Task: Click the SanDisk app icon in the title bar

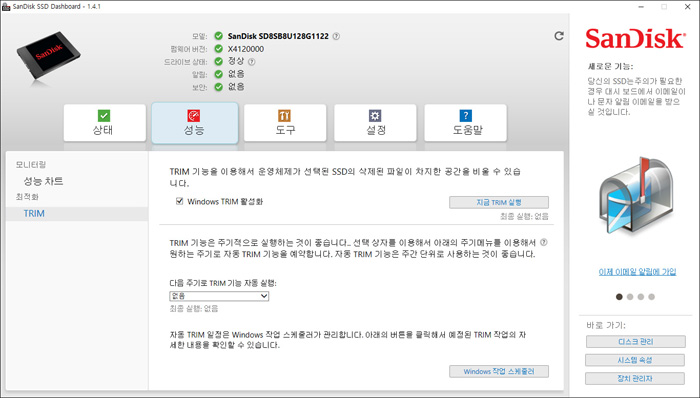Action: pyautogui.click(x=6, y=6)
